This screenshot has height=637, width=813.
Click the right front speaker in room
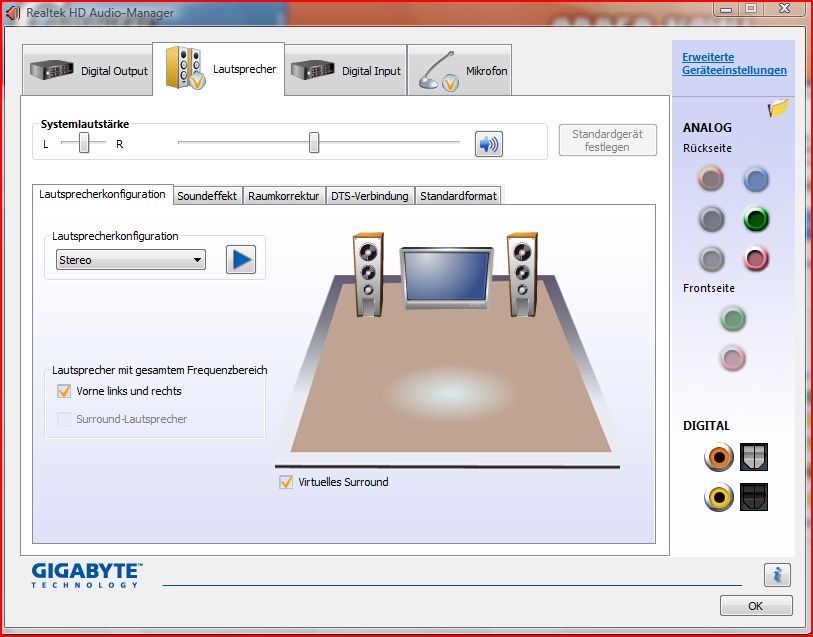pyautogui.click(x=522, y=274)
